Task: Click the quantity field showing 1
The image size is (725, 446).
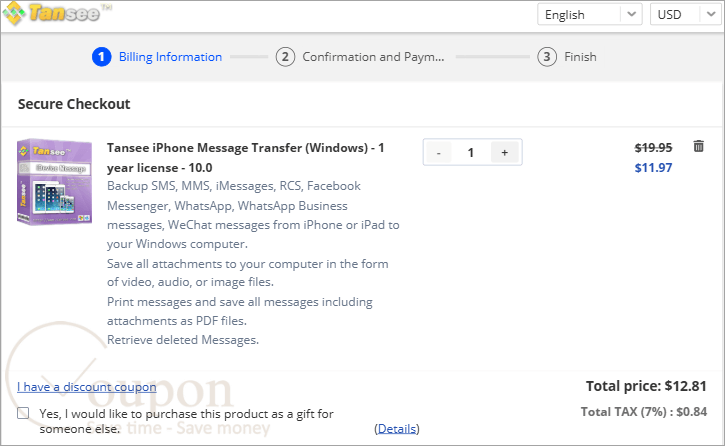Action: (x=471, y=153)
